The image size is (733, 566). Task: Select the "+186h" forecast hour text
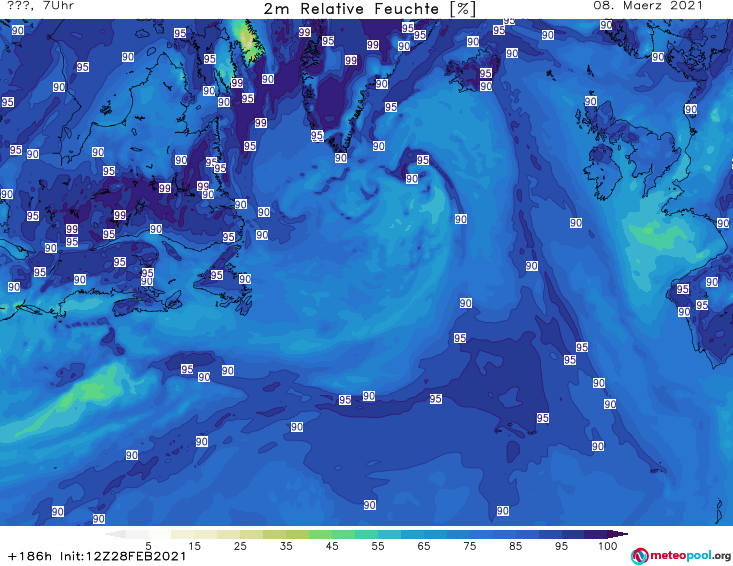click(x=30, y=556)
